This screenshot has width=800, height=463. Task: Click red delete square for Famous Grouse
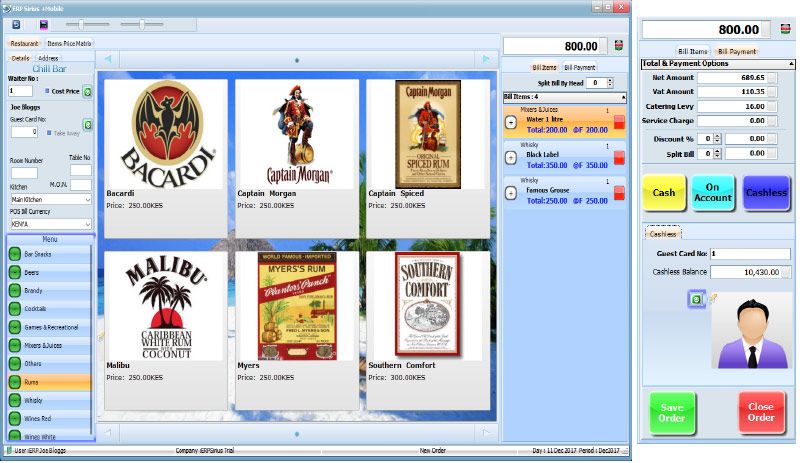pos(619,193)
